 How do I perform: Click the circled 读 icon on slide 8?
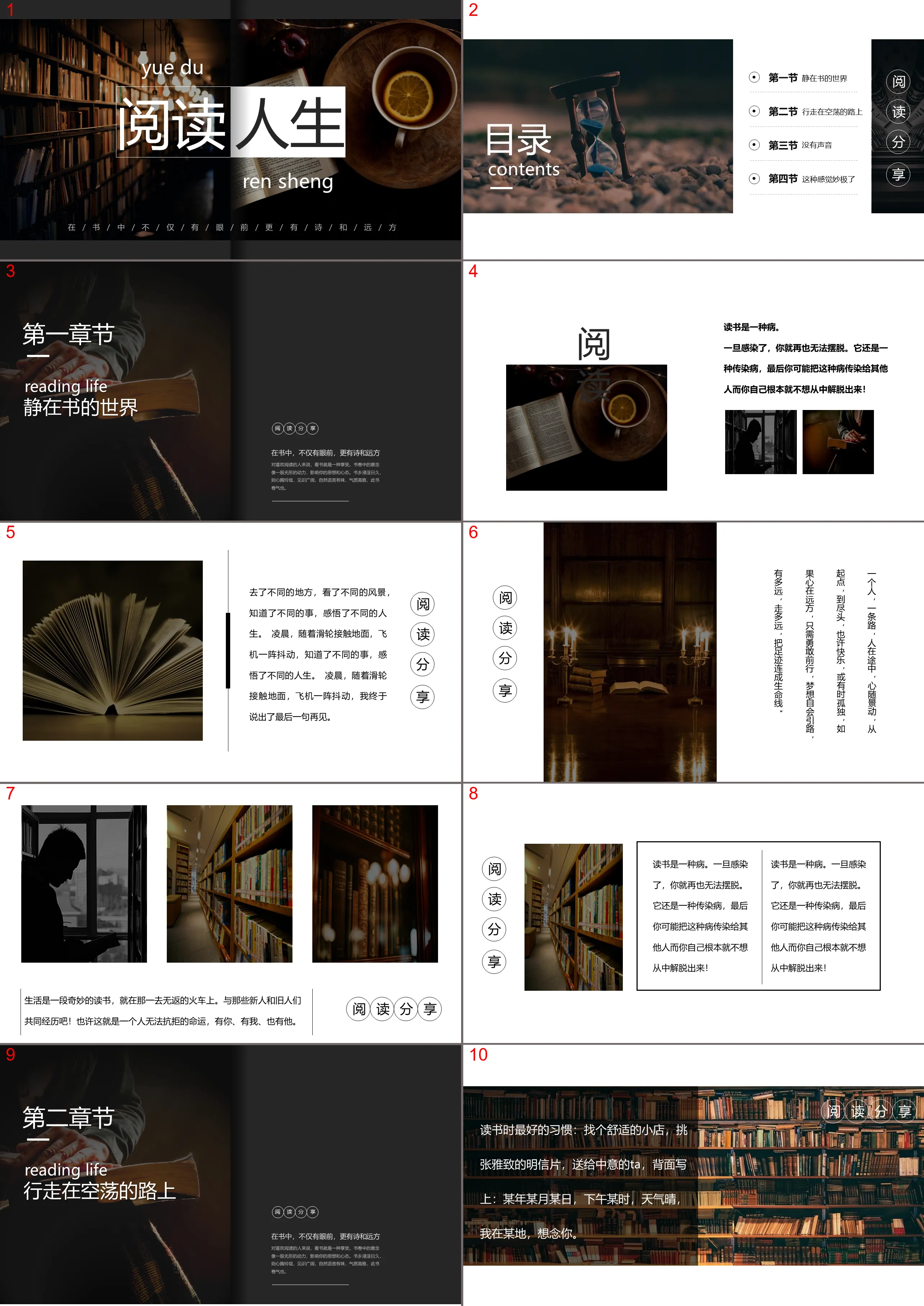coord(494,899)
